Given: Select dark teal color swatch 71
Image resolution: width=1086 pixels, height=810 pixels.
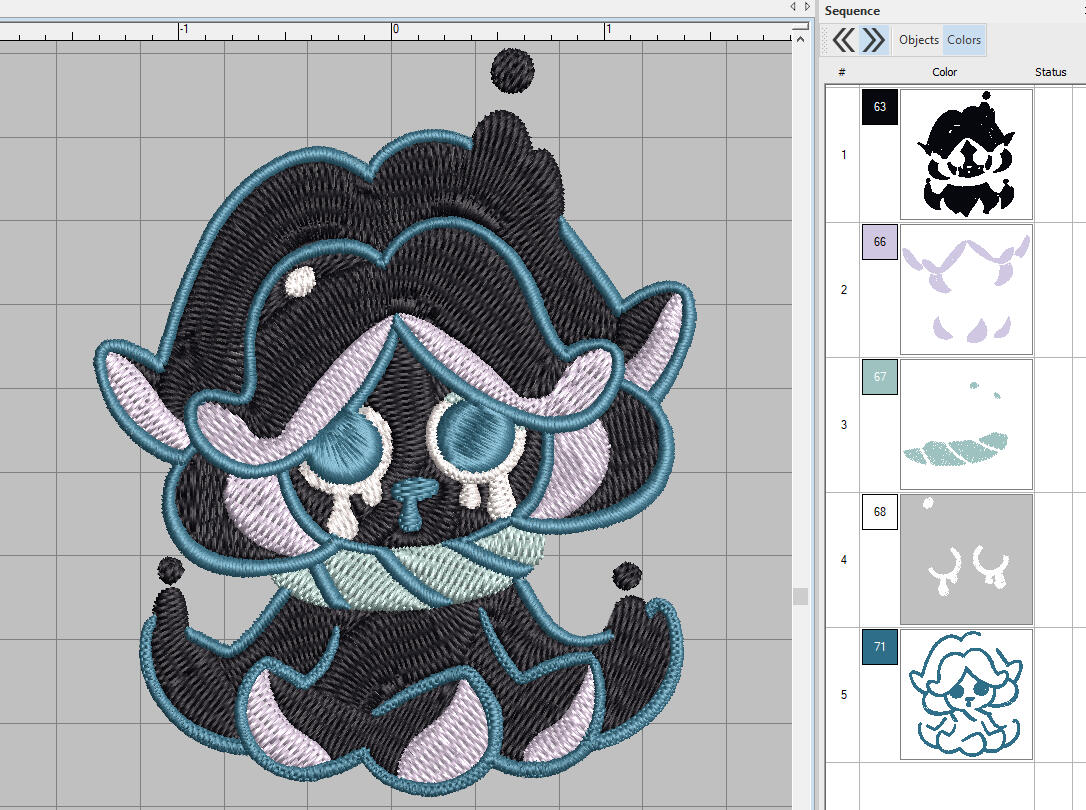Looking at the screenshot, I should pyautogui.click(x=880, y=647).
